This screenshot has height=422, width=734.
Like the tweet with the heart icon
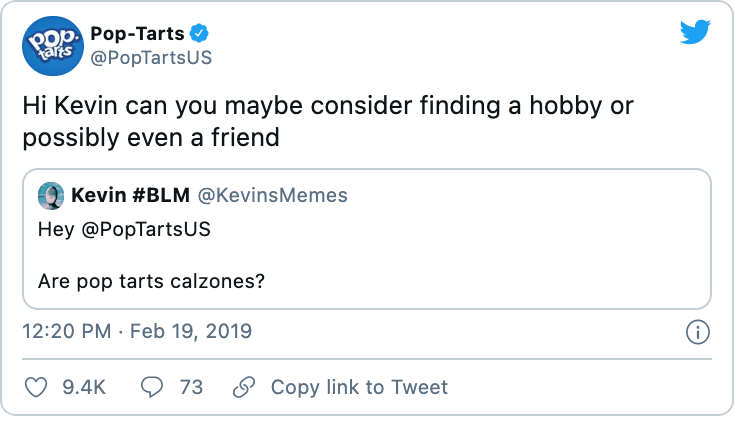[x=36, y=387]
